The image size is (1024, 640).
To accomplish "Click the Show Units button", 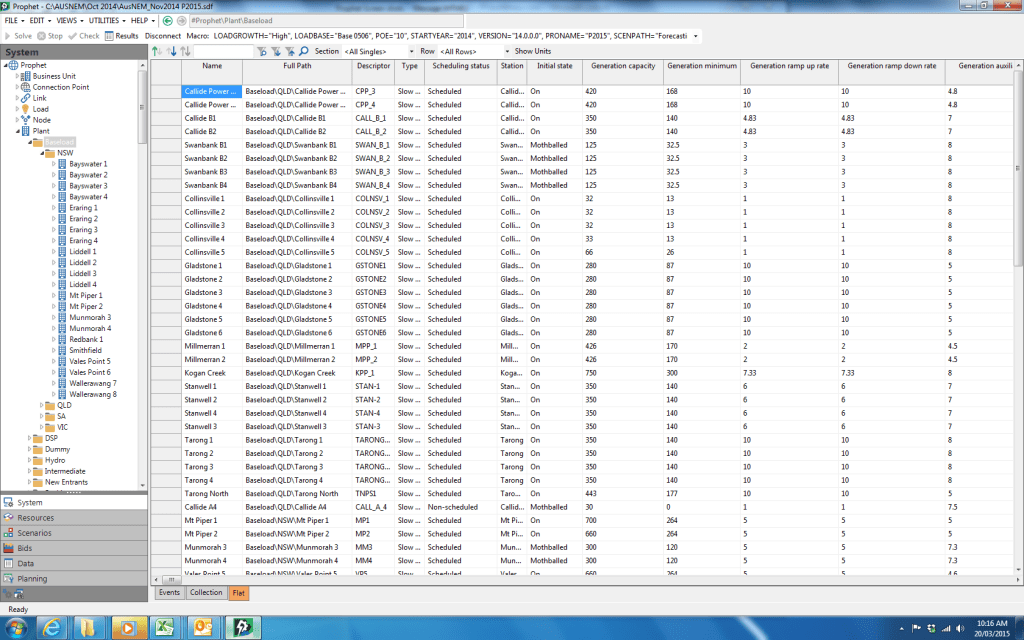I will point(532,51).
